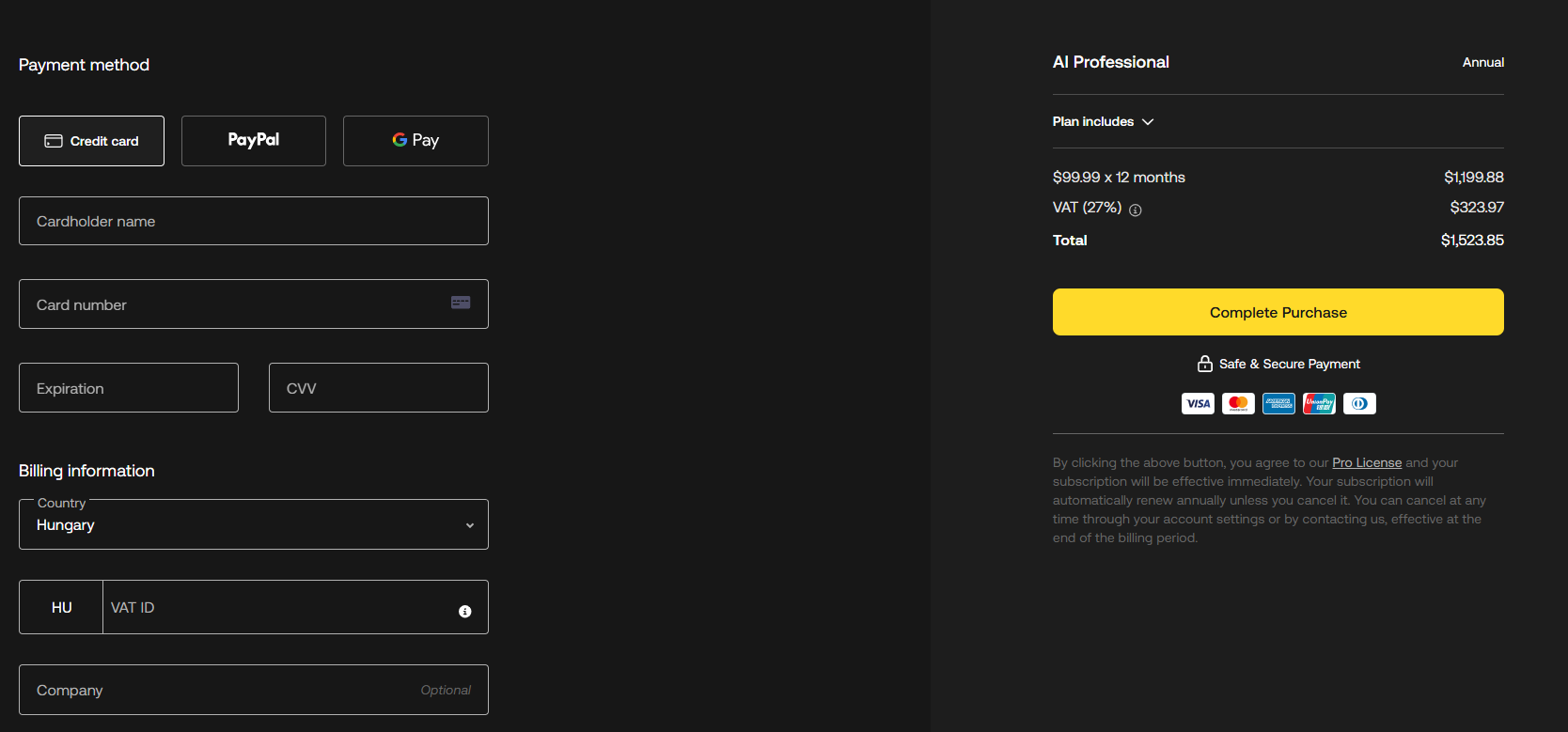Open the Country dropdown showing Hungary
Viewport: 1568px width, 732px height.
(x=254, y=525)
